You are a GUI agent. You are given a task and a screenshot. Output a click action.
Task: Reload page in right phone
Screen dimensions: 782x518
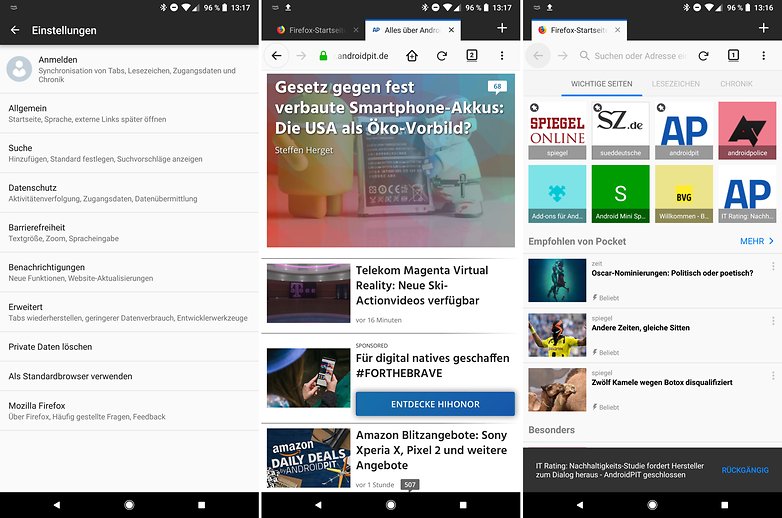[703, 56]
